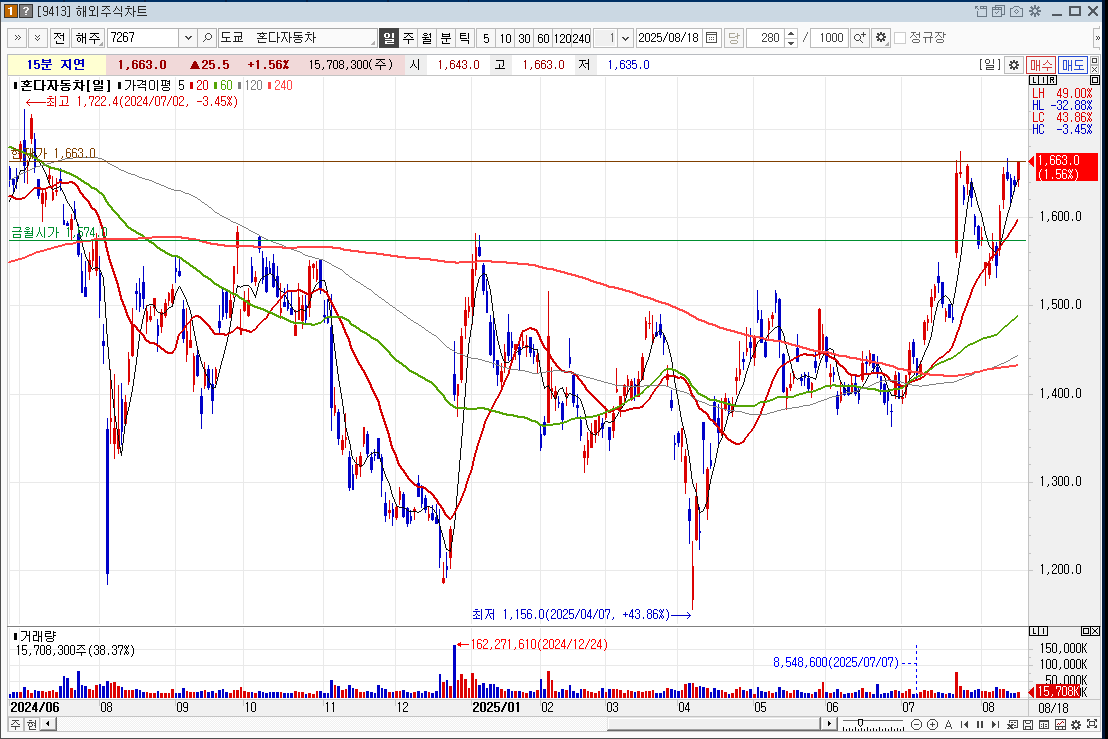Enable the 정규장 checkbox
1108x739 pixels.
tap(900, 38)
